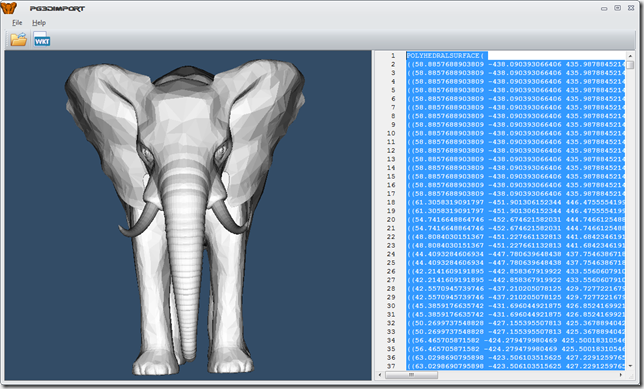The height and width of the screenshot is (389, 644).
Task: Click the coordinate text on line 22
Action: [515, 237]
